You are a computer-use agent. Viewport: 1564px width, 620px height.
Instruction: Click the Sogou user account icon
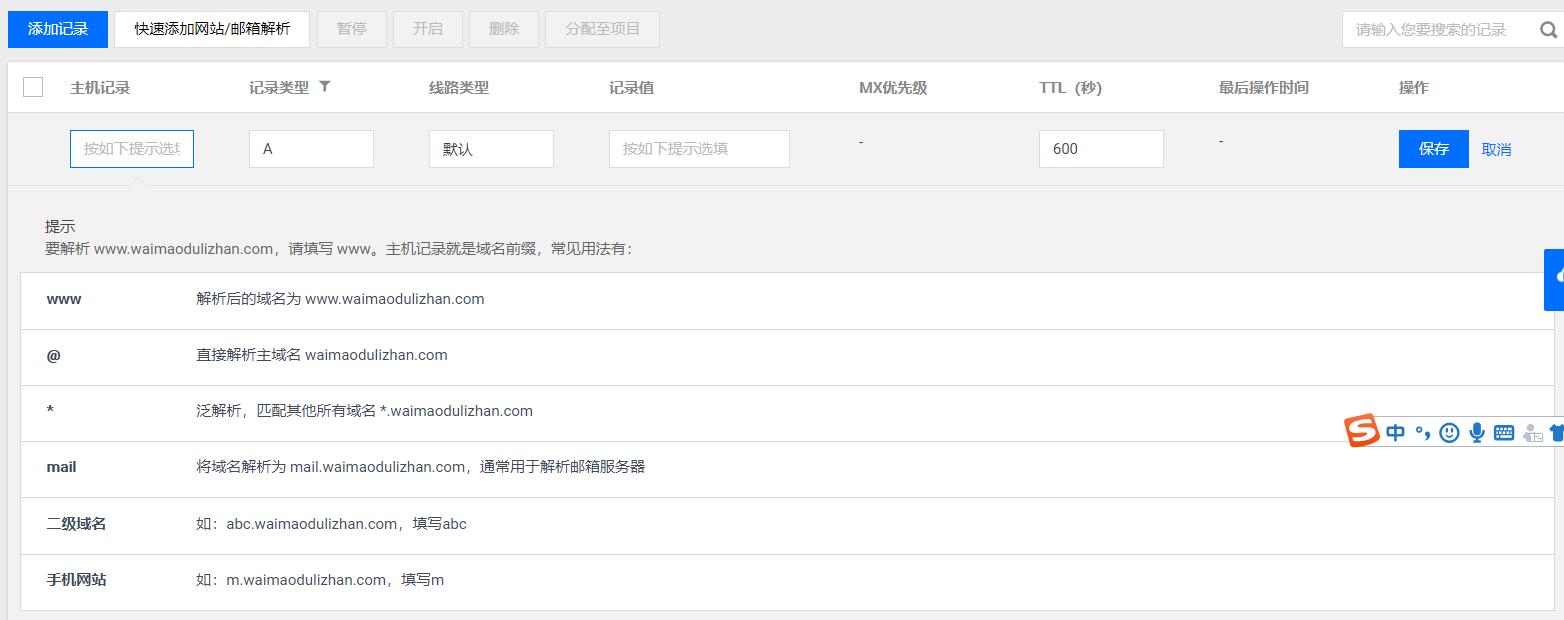pyautogui.click(x=1532, y=433)
